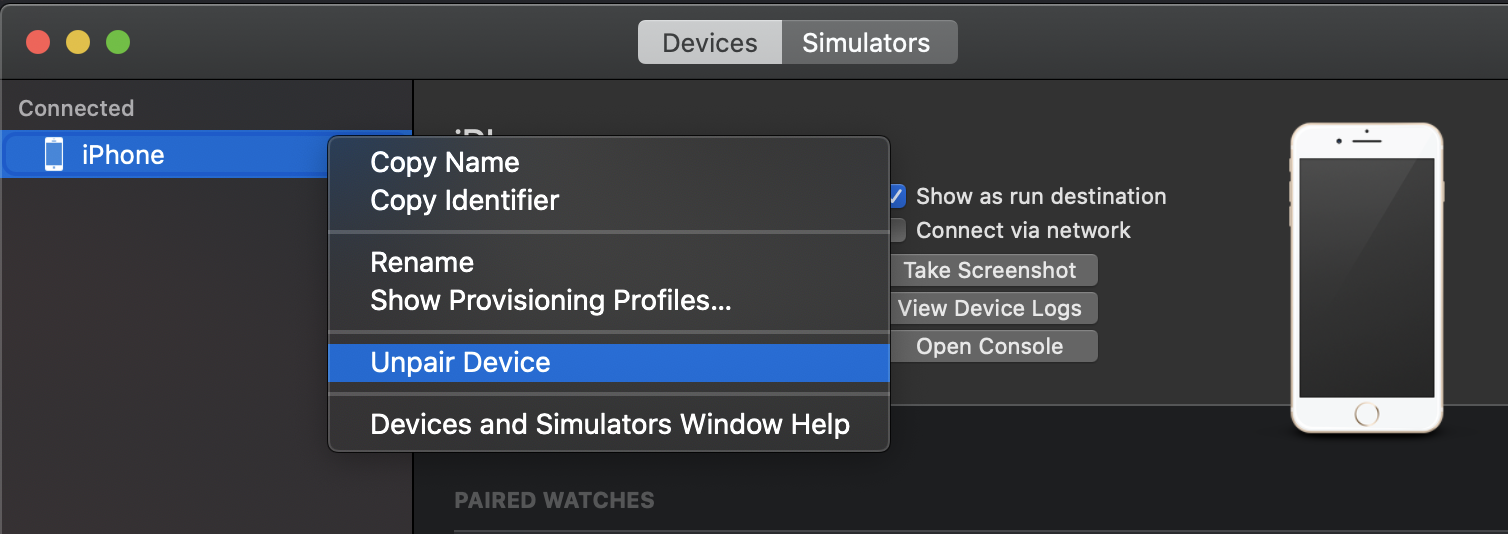Viewport: 1508px width, 534px height.
Task: Click the iPhone device icon in sidebar
Action: point(54,155)
